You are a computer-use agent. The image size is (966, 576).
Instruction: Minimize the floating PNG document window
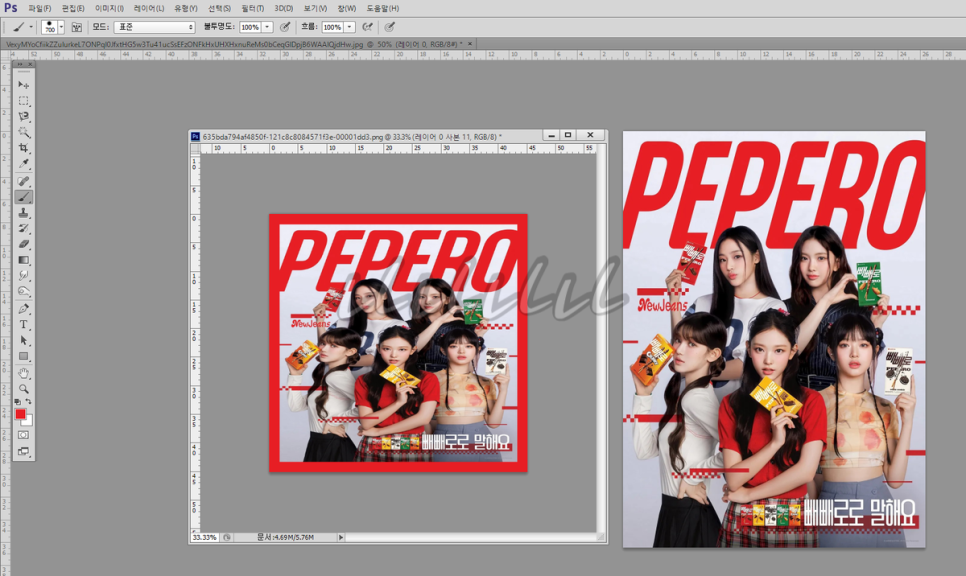pyautogui.click(x=551, y=135)
